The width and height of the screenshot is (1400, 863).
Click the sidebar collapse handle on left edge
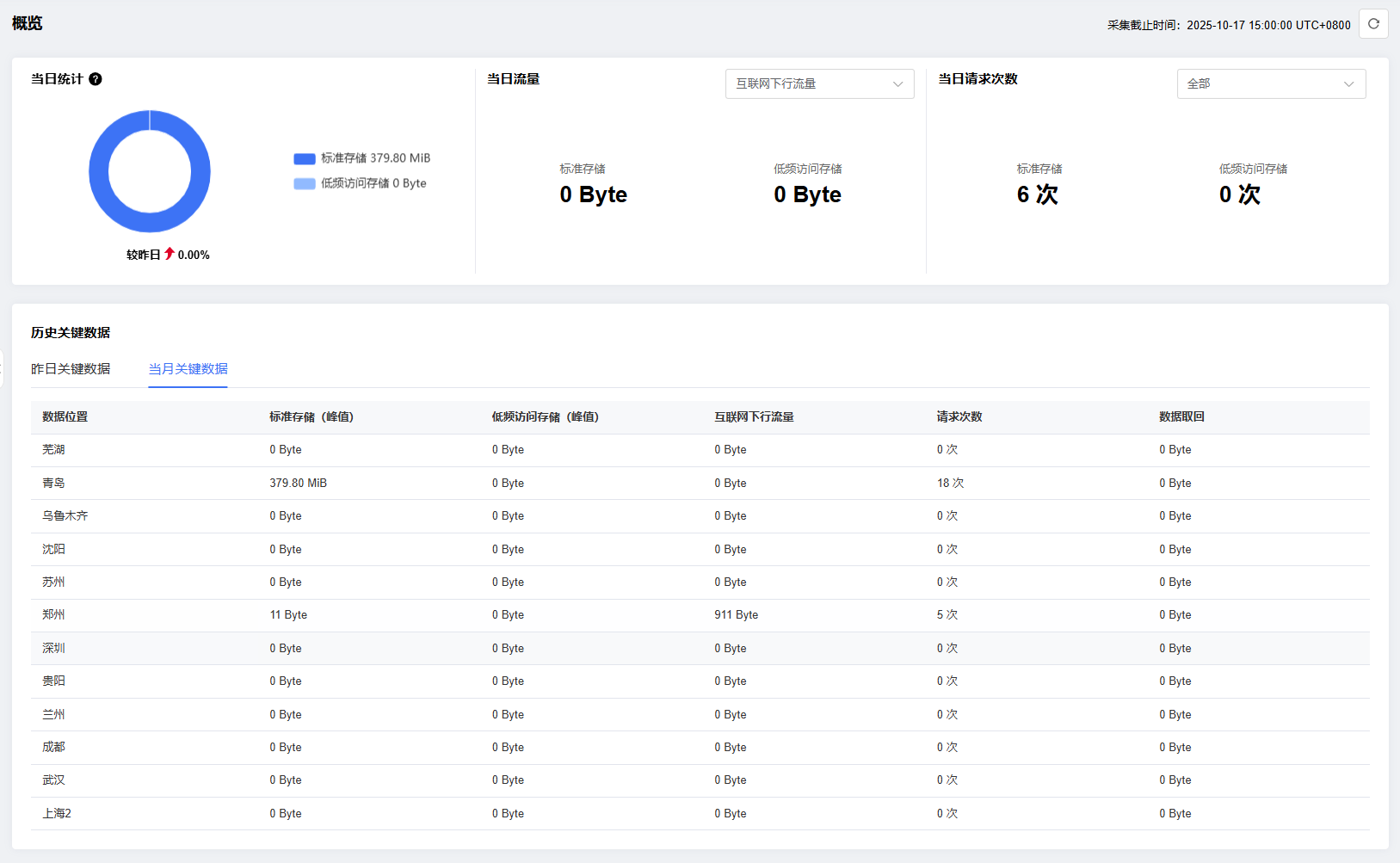(2, 368)
